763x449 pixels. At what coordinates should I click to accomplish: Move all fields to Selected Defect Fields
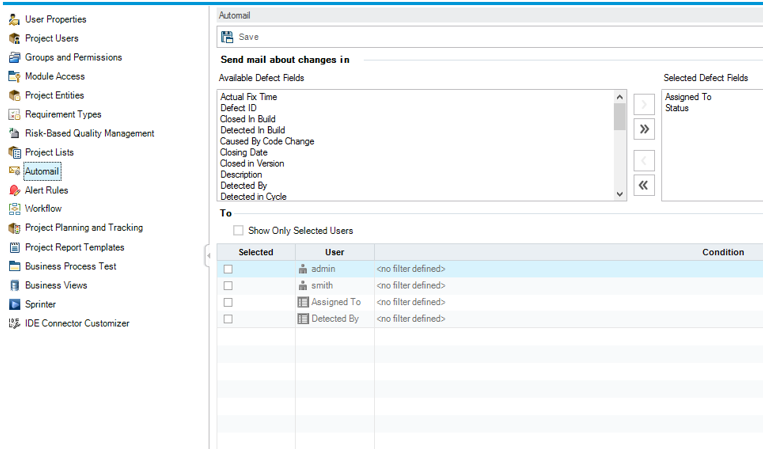point(644,128)
